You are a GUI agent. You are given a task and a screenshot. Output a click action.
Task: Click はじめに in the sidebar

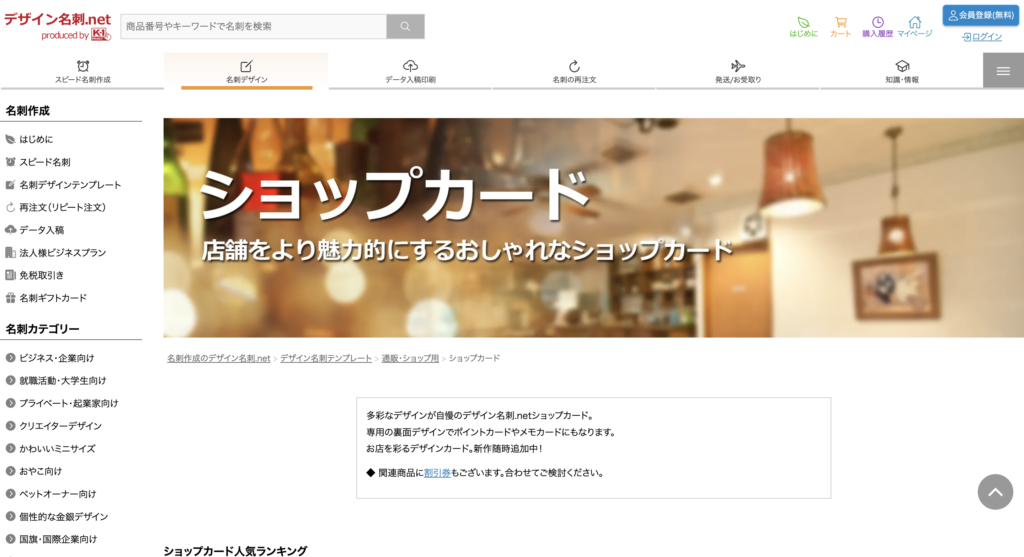pyautogui.click(x=36, y=139)
